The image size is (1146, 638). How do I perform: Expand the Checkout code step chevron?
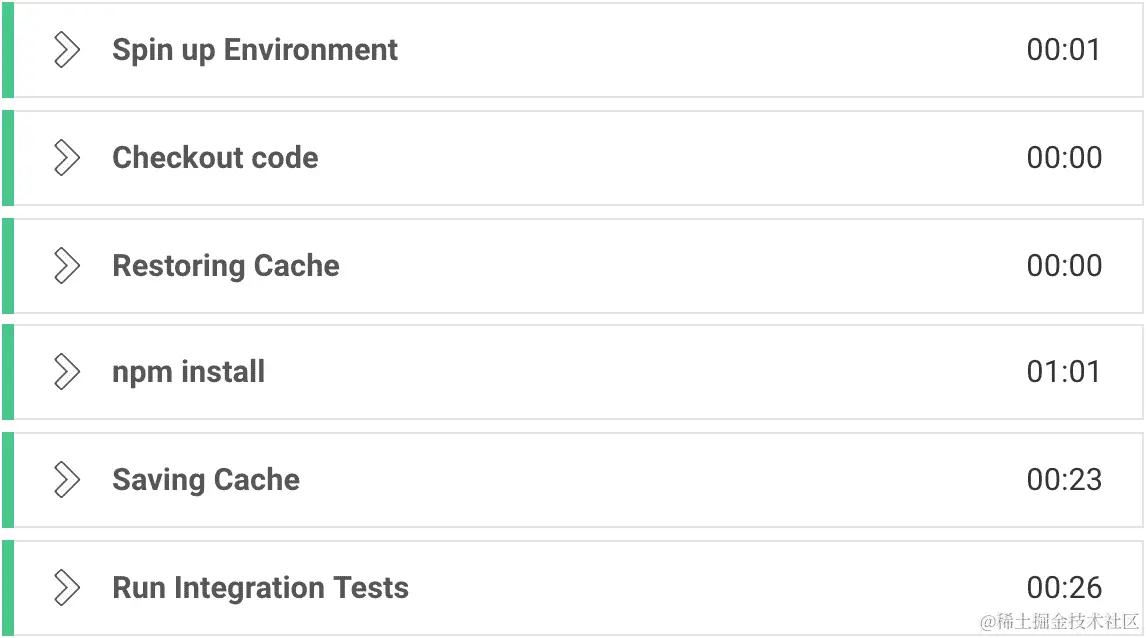(66, 158)
